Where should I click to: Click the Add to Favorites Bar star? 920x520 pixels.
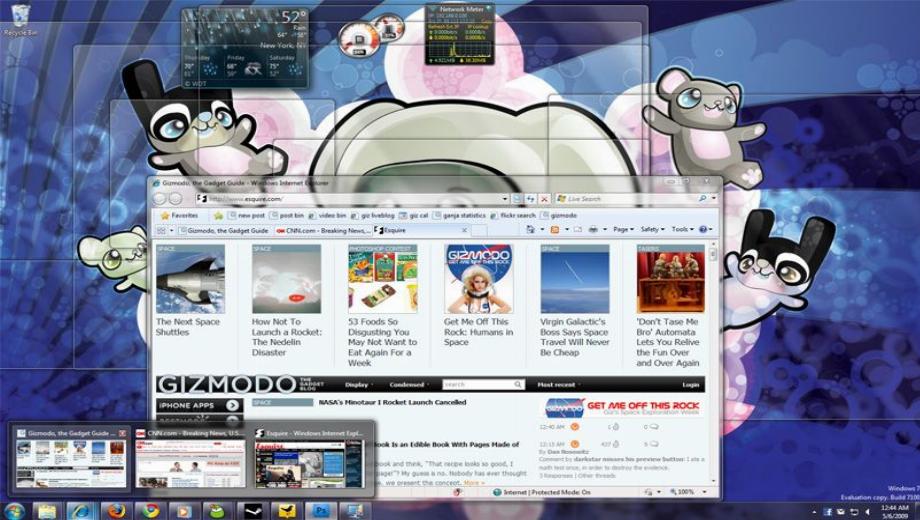[218, 215]
